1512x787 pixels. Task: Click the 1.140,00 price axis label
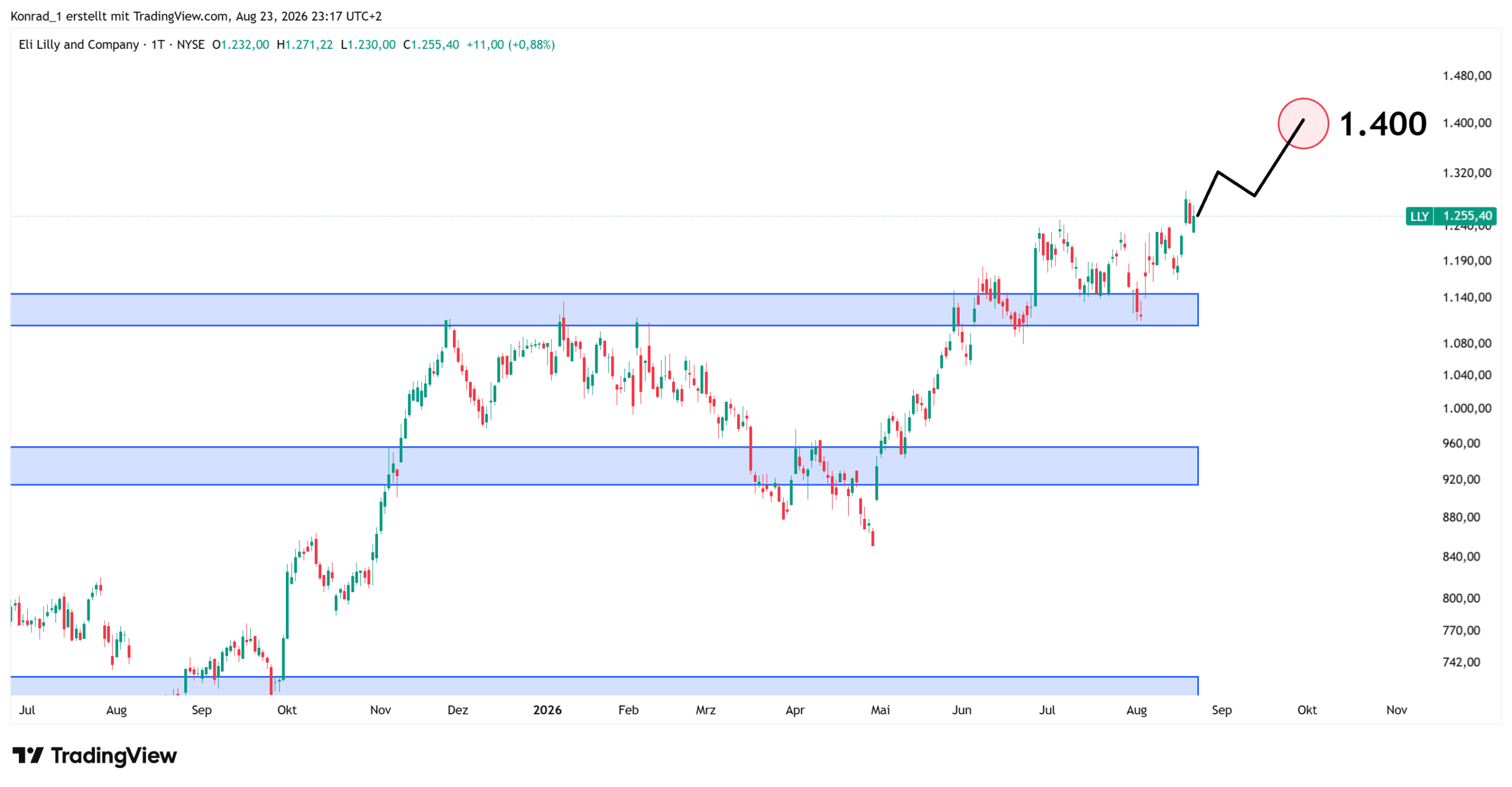point(1467,298)
